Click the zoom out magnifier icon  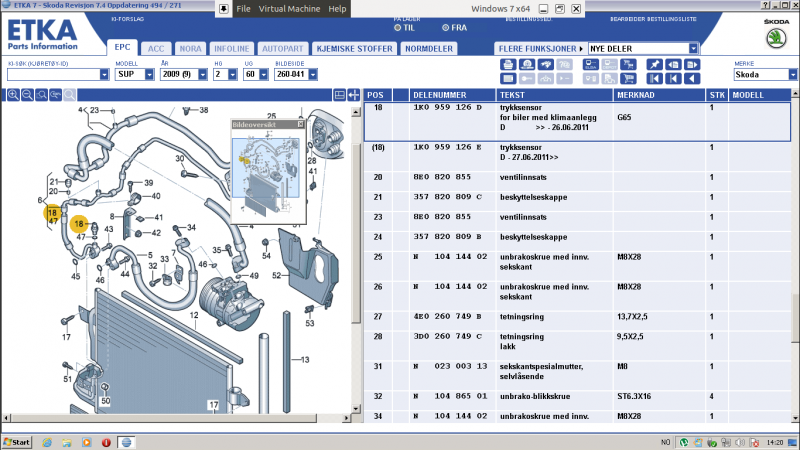(27, 95)
